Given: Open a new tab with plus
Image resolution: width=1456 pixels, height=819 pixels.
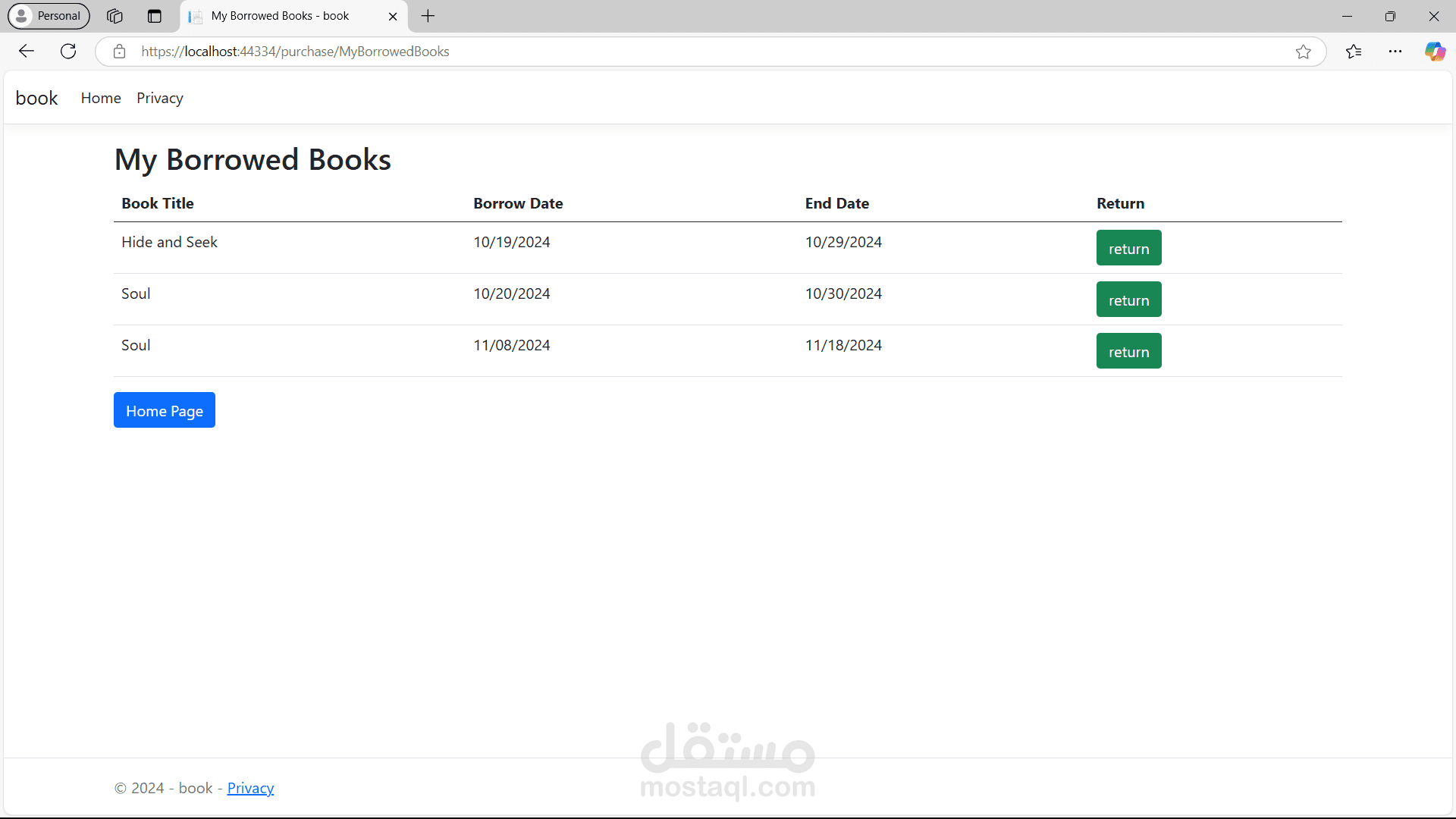Looking at the screenshot, I should point(428,16).
